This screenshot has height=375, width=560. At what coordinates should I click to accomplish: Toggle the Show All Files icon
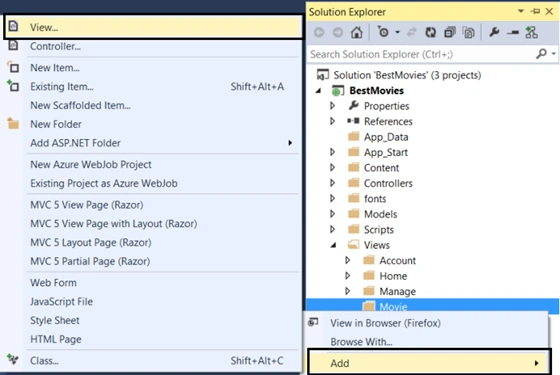[469, 32]
